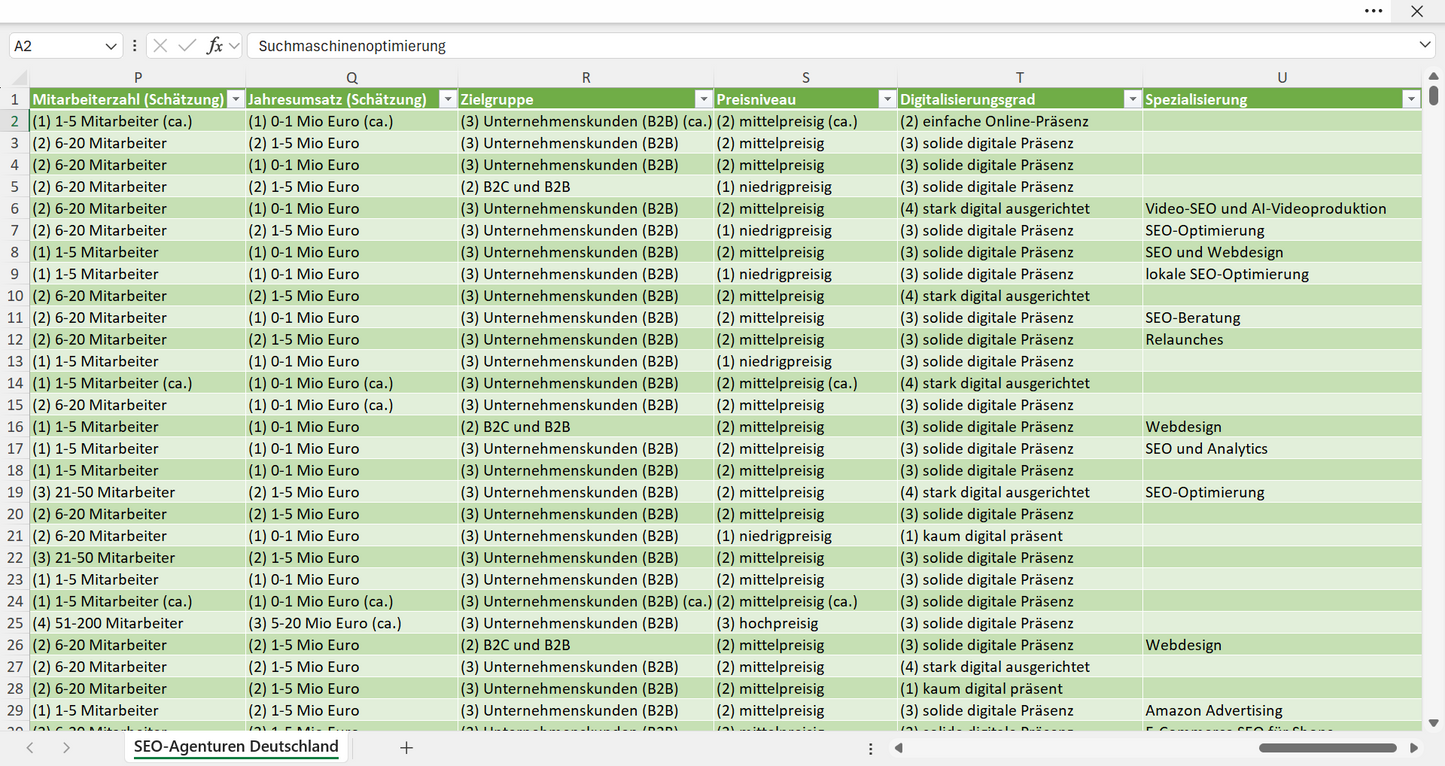Select cell 'SEO und Webdesign'
The image size is (1445, 766).
coord(1282,252)
